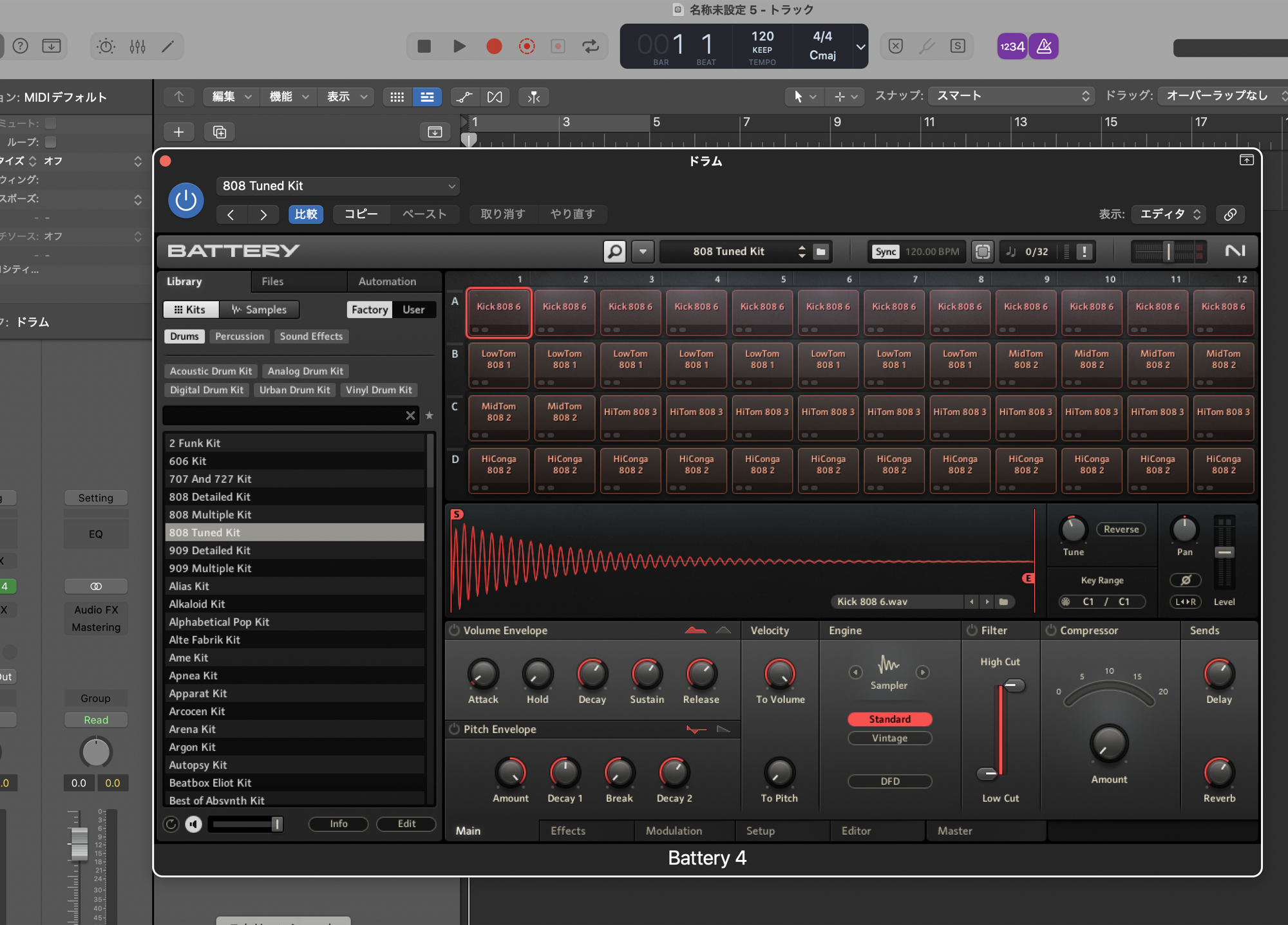Click the duplicate track icon
The height and width of the screenshot is (925, 1288).
point(220,132)
